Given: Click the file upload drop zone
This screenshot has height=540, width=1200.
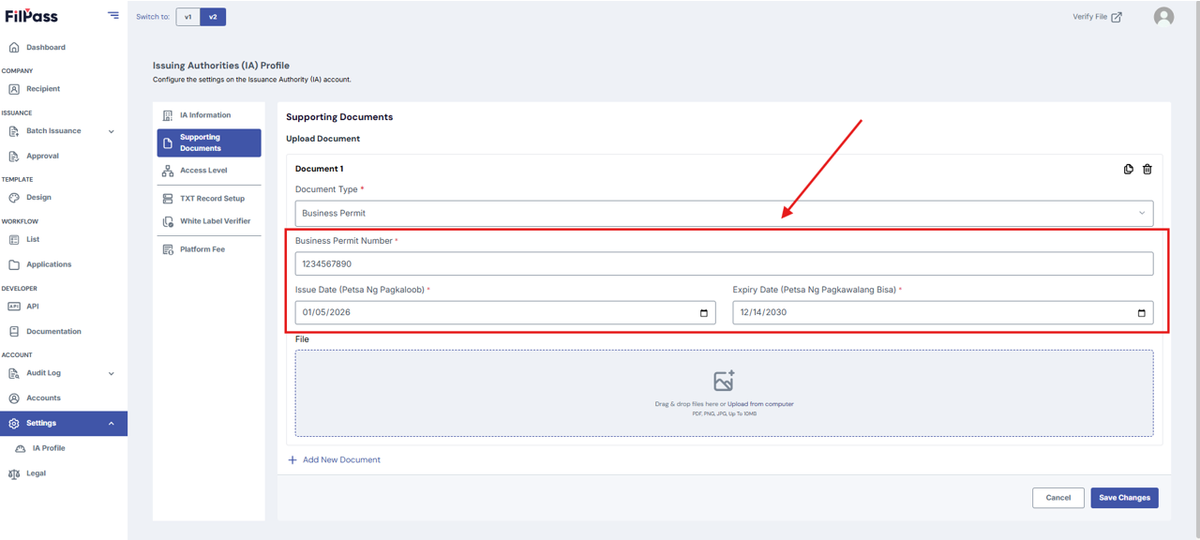Looking at the screenshot, I should pos(724,393).
